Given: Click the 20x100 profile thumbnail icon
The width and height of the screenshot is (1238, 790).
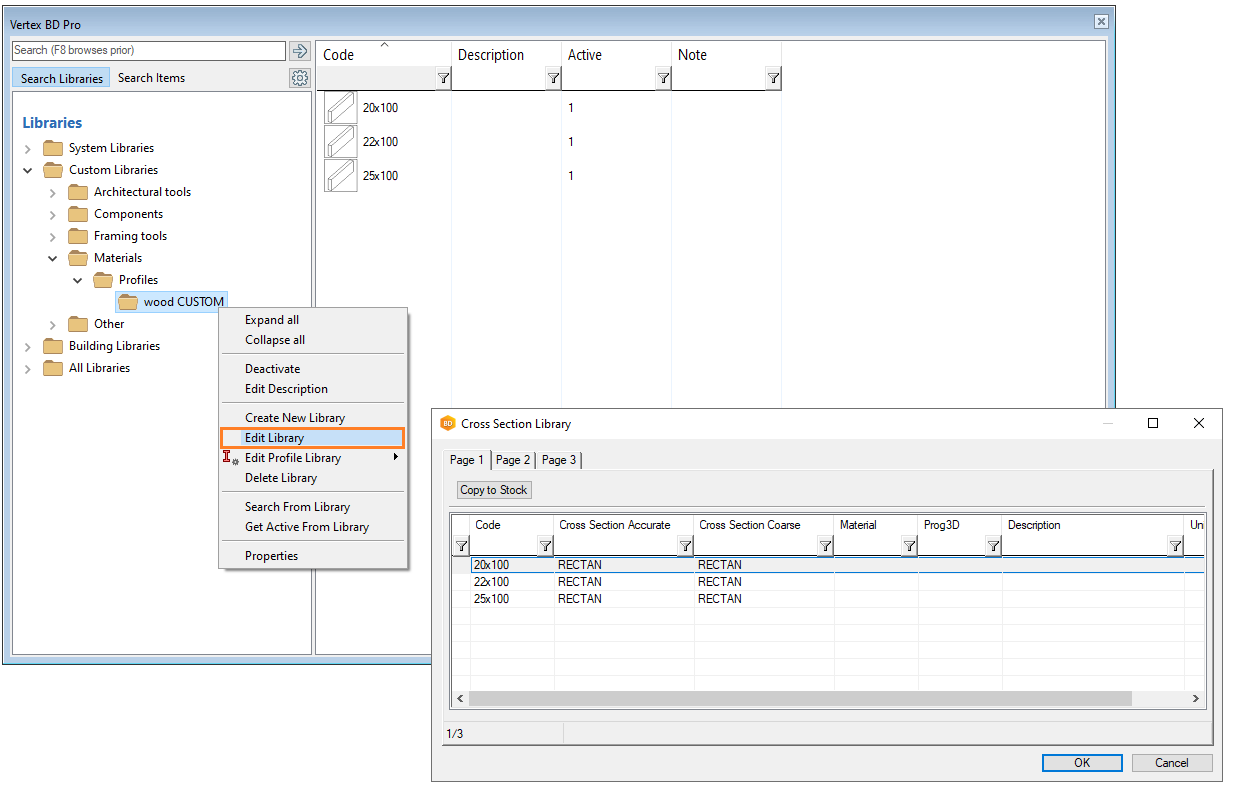Looking at the screenshot, I should (x=340, y=108).
